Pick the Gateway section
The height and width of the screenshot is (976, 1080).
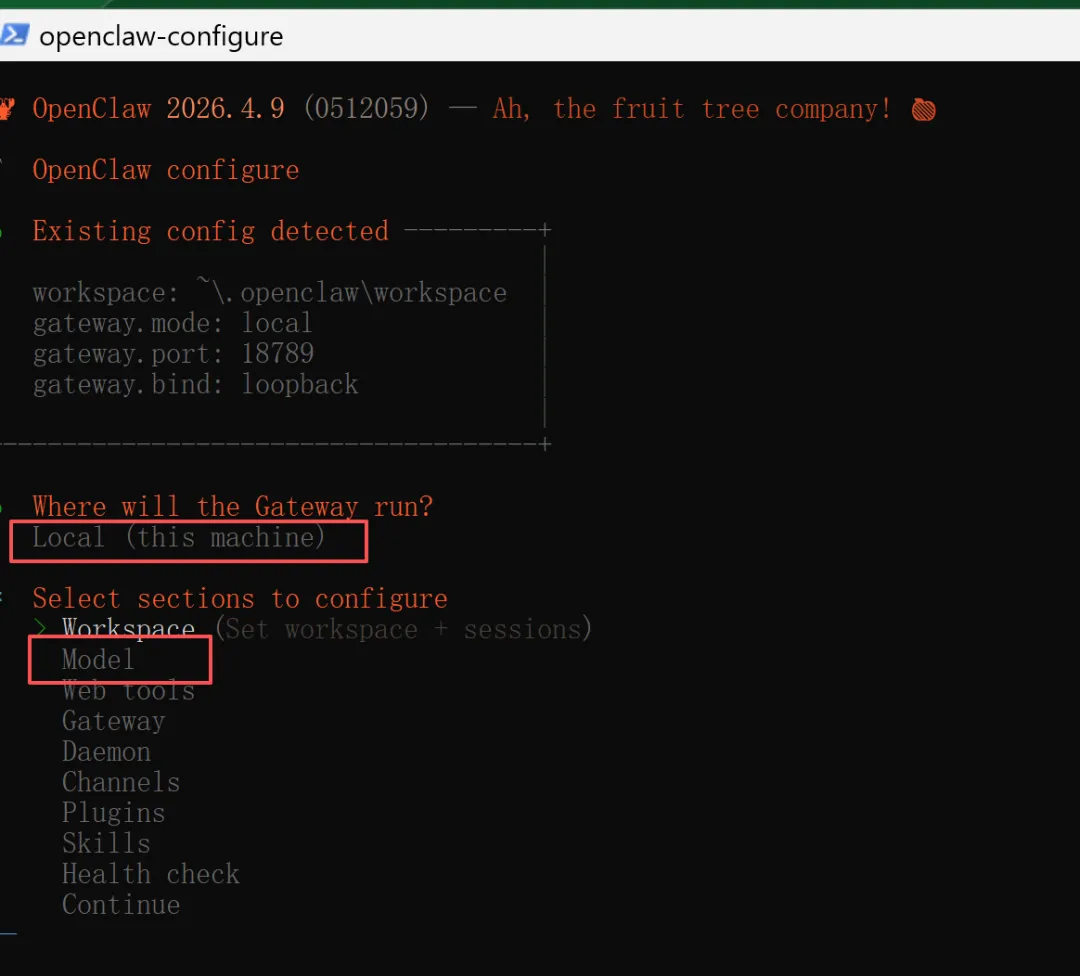(114, 721)
